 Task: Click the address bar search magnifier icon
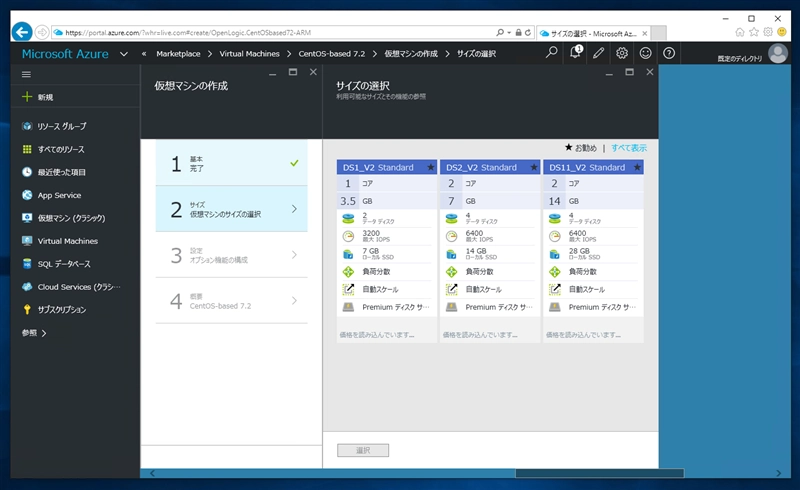pyautogui.click(x=500, y=32)
